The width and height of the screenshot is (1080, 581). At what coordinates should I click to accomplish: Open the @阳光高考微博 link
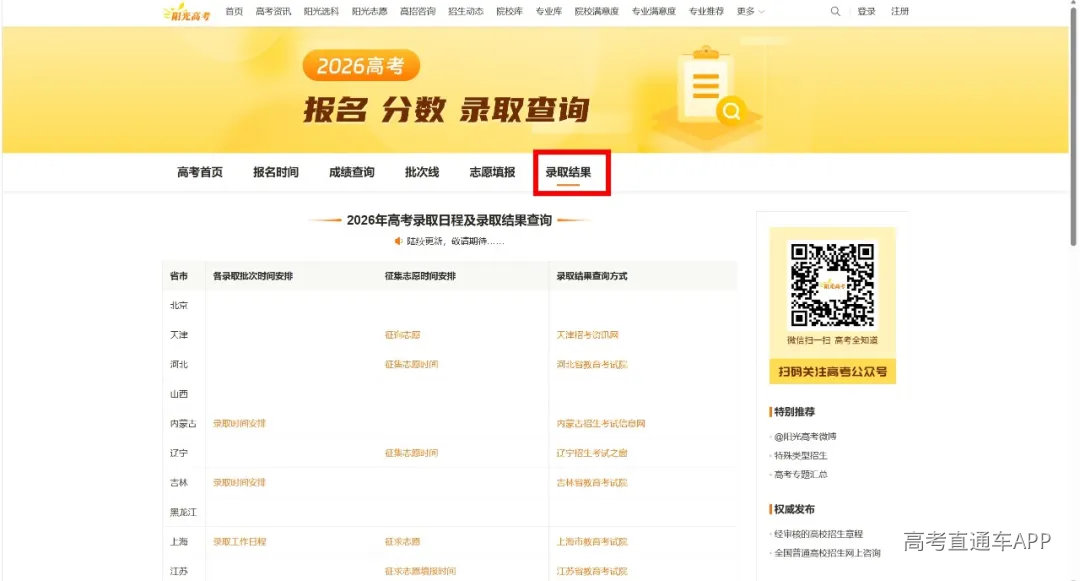pyautogui.click(x=804, y=436)
